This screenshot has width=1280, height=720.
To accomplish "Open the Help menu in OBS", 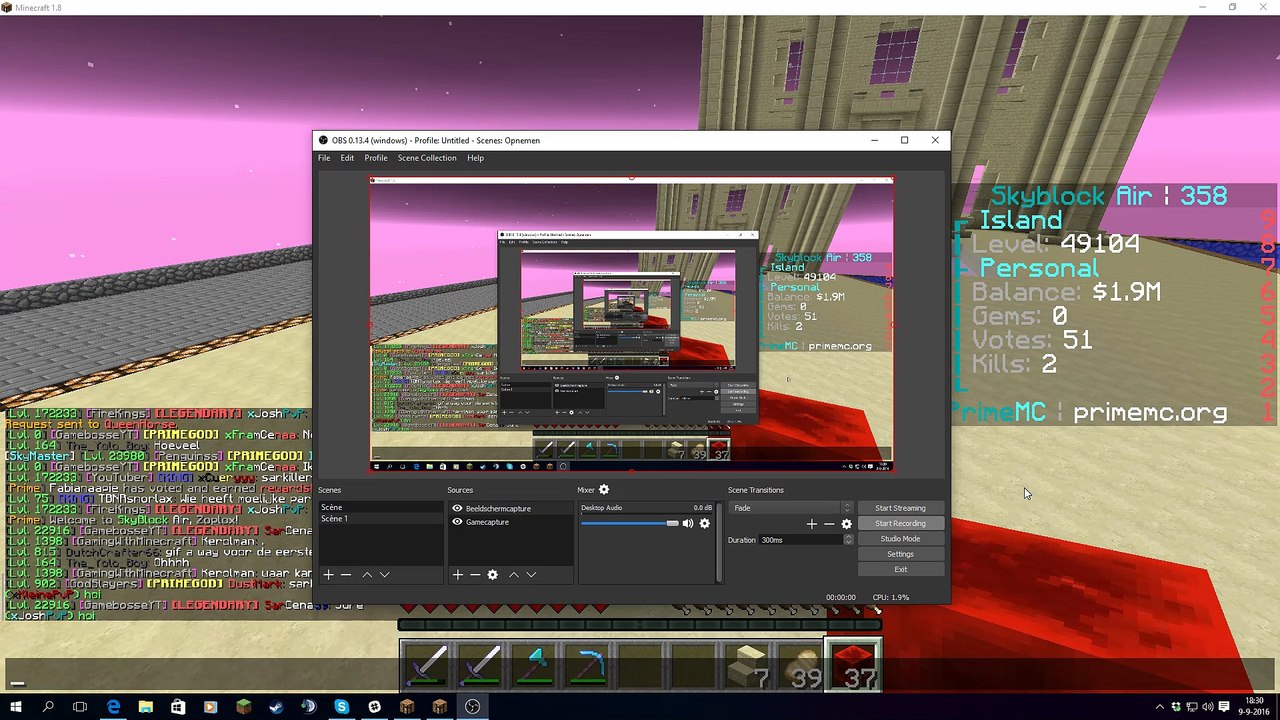I will pos(475,158).
